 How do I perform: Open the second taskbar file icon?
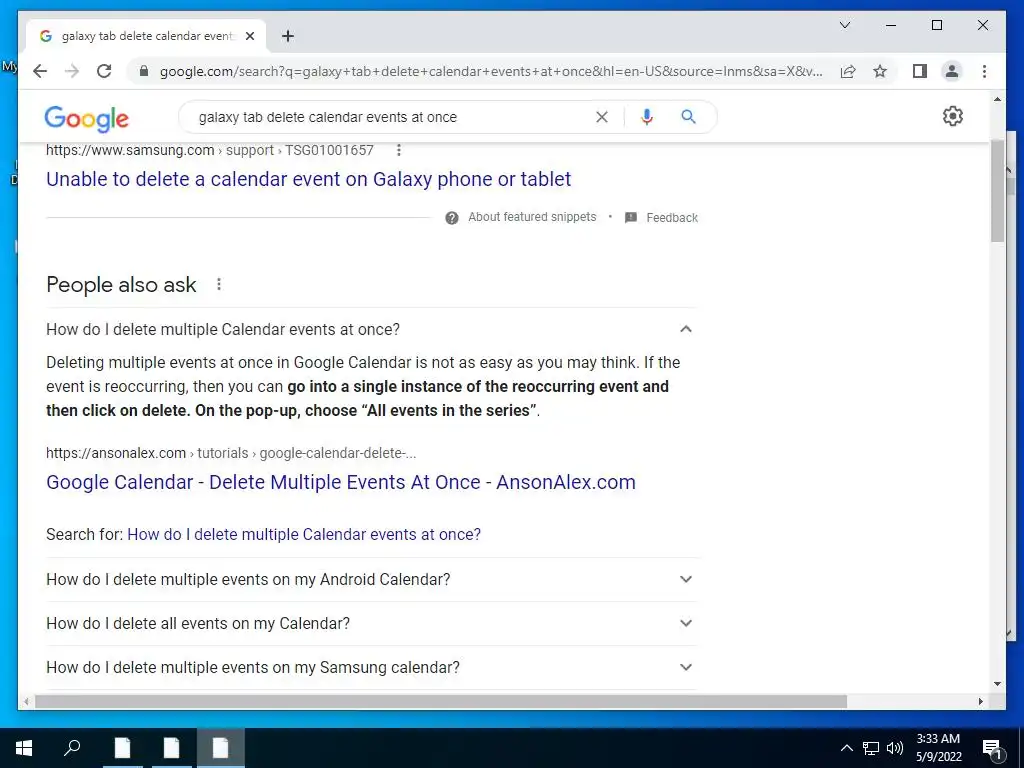[x=171, y=748]
